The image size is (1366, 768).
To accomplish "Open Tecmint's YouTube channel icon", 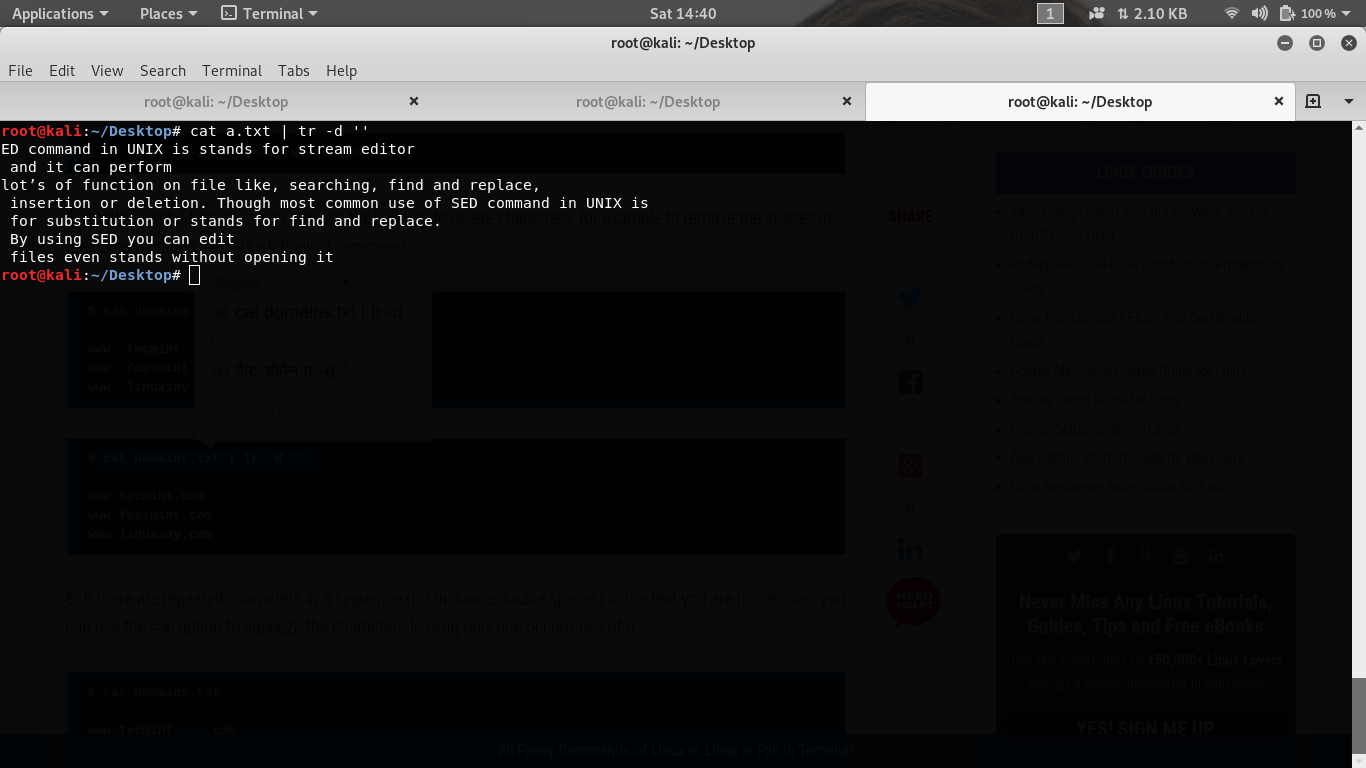I will (1180, 556).
